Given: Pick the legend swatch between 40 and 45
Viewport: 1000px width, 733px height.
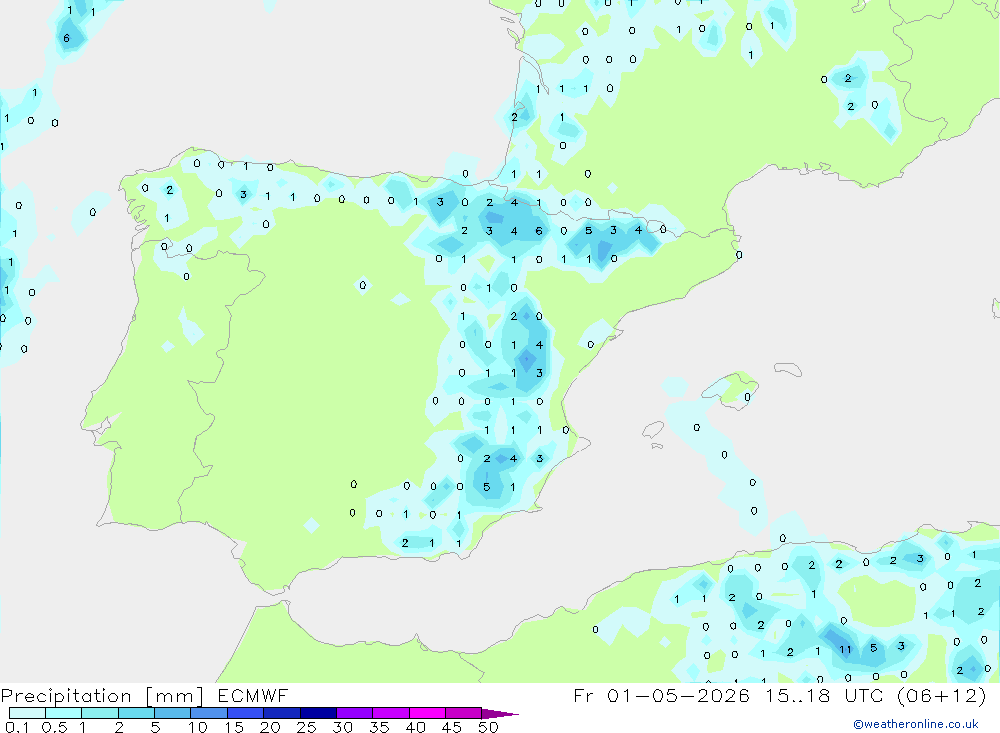Looking at the screenshot, I should [x=427, y=713].
